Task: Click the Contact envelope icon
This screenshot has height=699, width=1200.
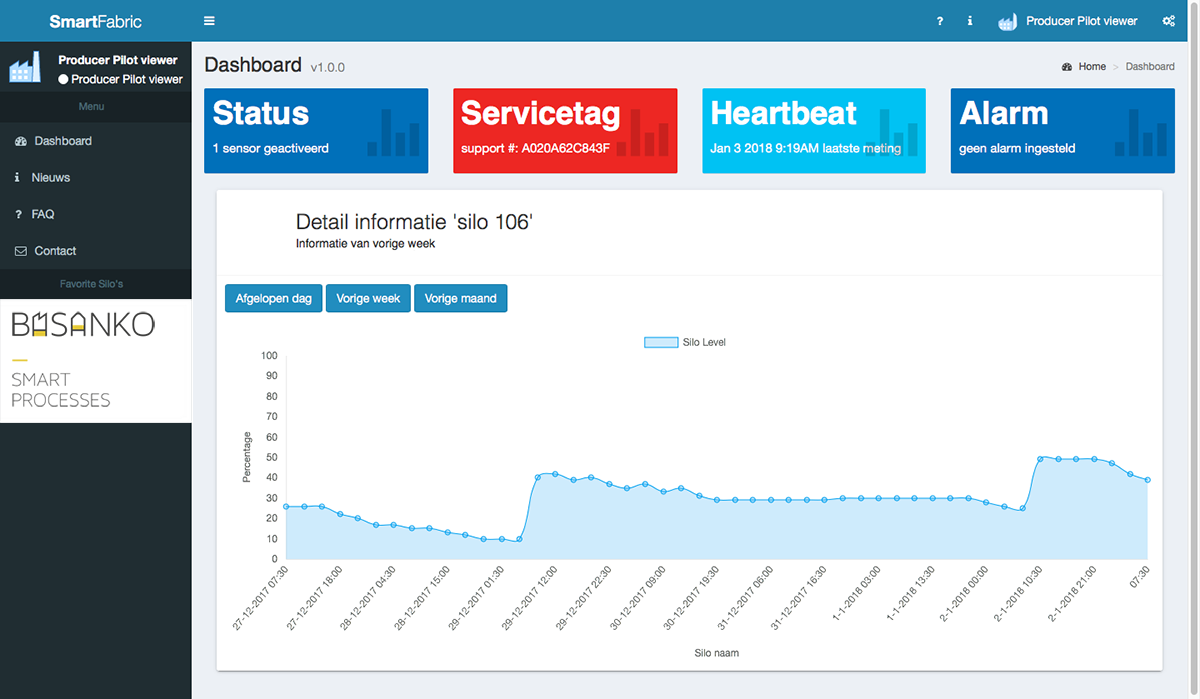Action: [x=19, y=251]
